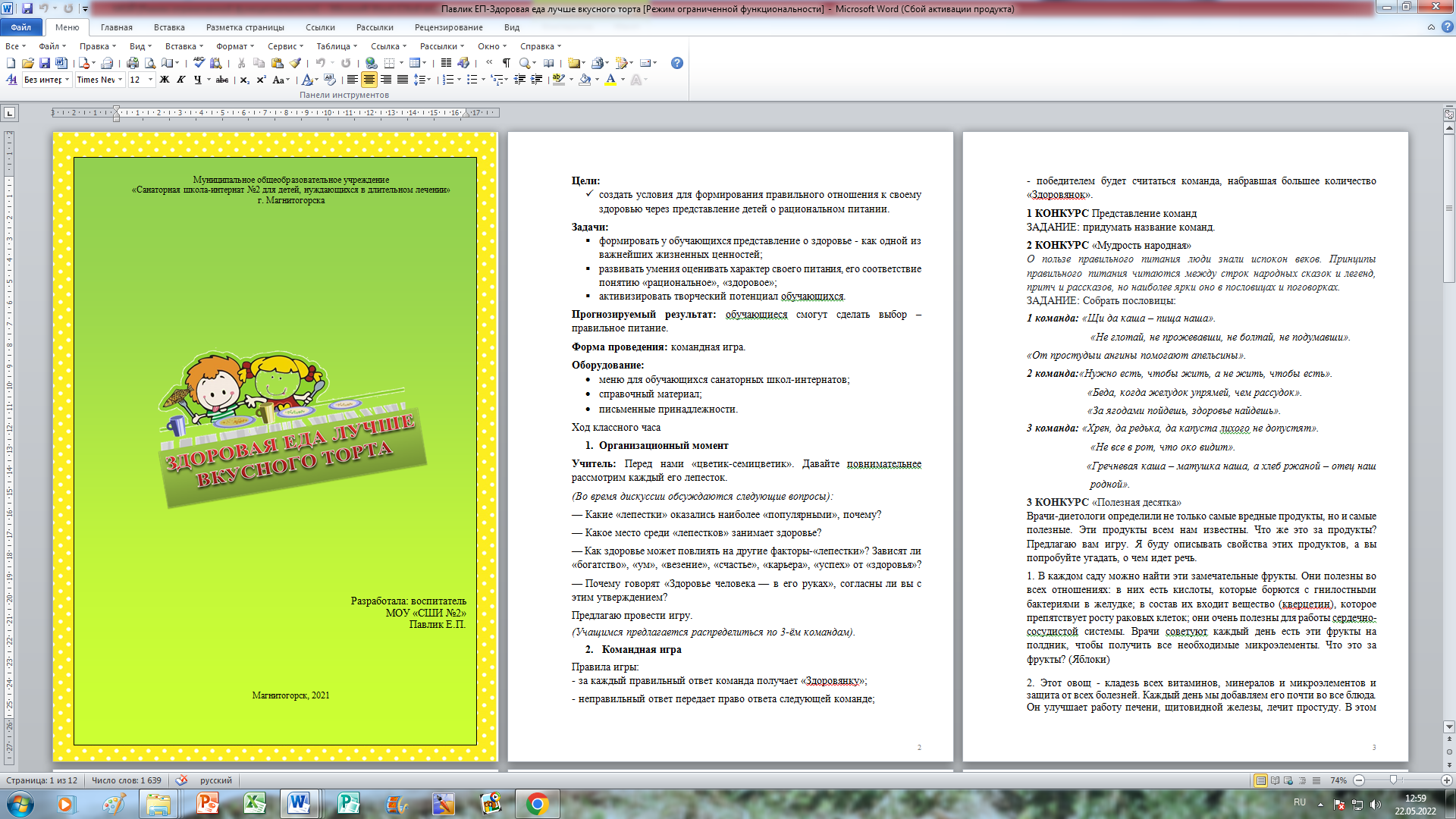Screen dimensions: 1456x819
Task: Switch to the Разметка страницы tab
Action: (x=245, y=27)
